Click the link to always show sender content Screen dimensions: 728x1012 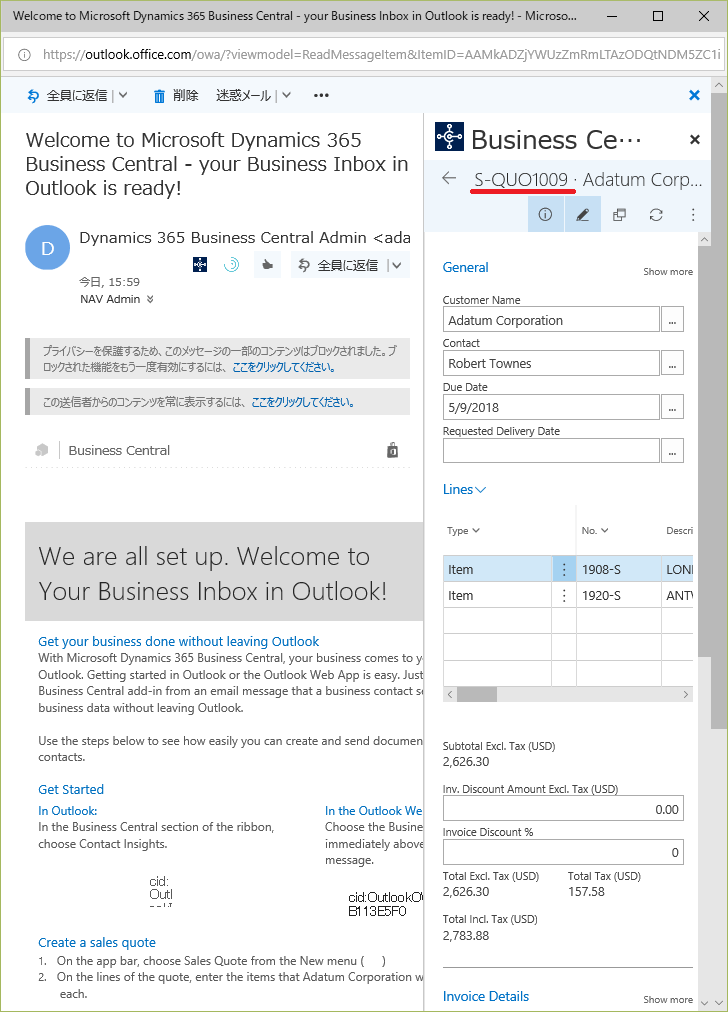pos(303,402)
